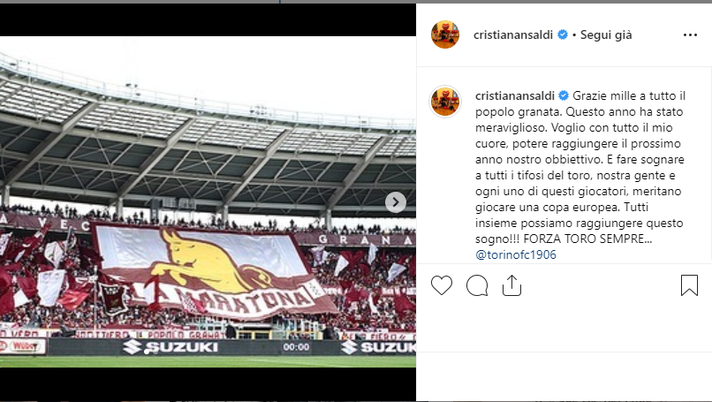Share post with upload arrow icon
The height and width of the screenshot is (402, 712).
512,286
